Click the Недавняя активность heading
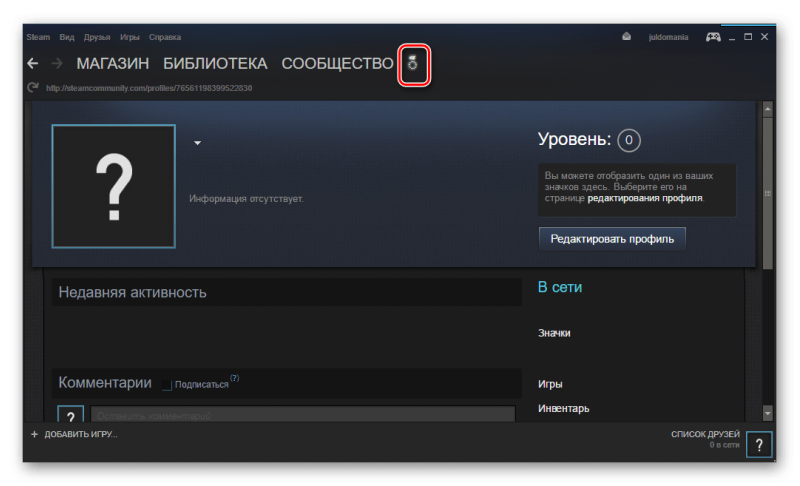This screenshot has height=486, width=800. [132, 292]
